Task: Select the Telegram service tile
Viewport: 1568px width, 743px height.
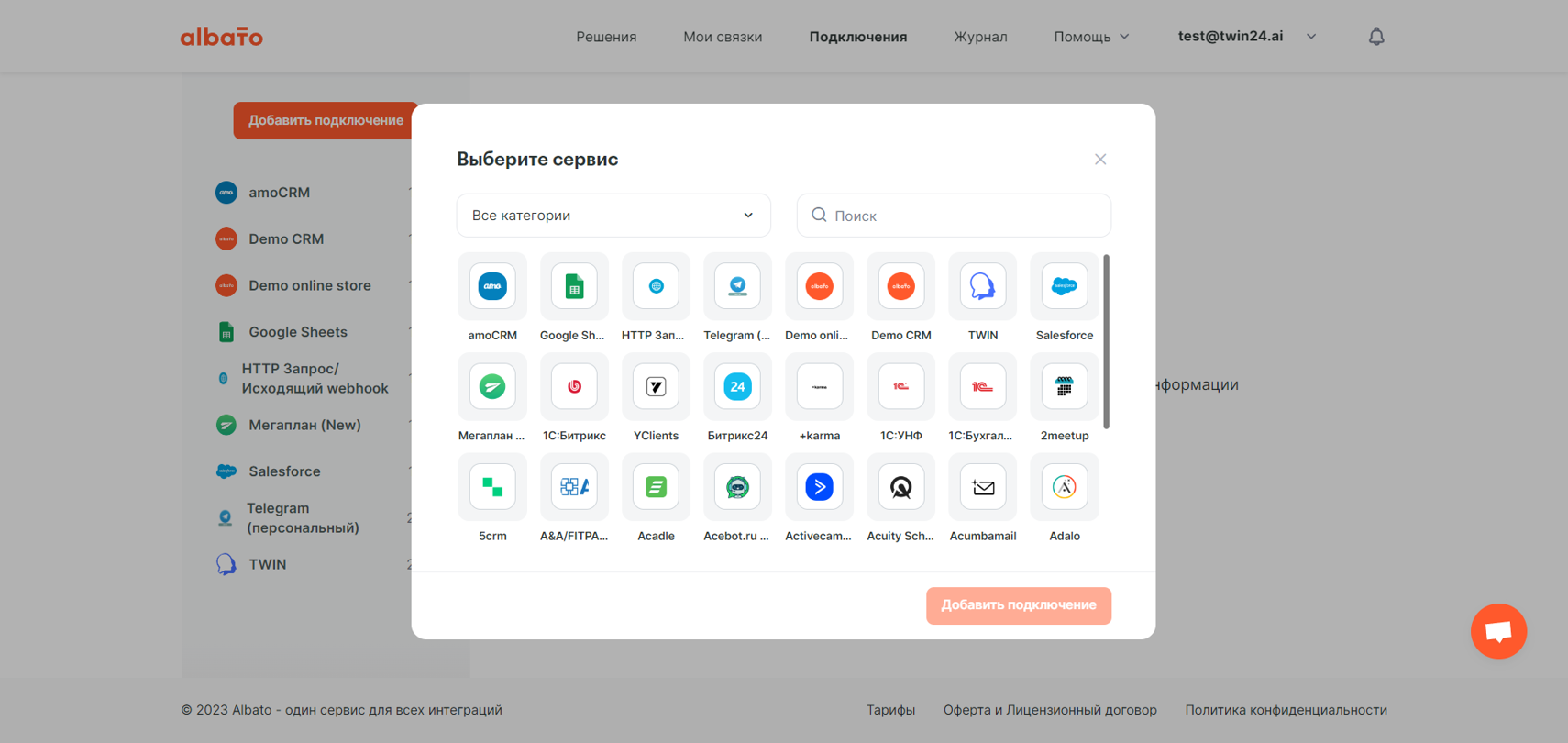Action: coord(737,286)
